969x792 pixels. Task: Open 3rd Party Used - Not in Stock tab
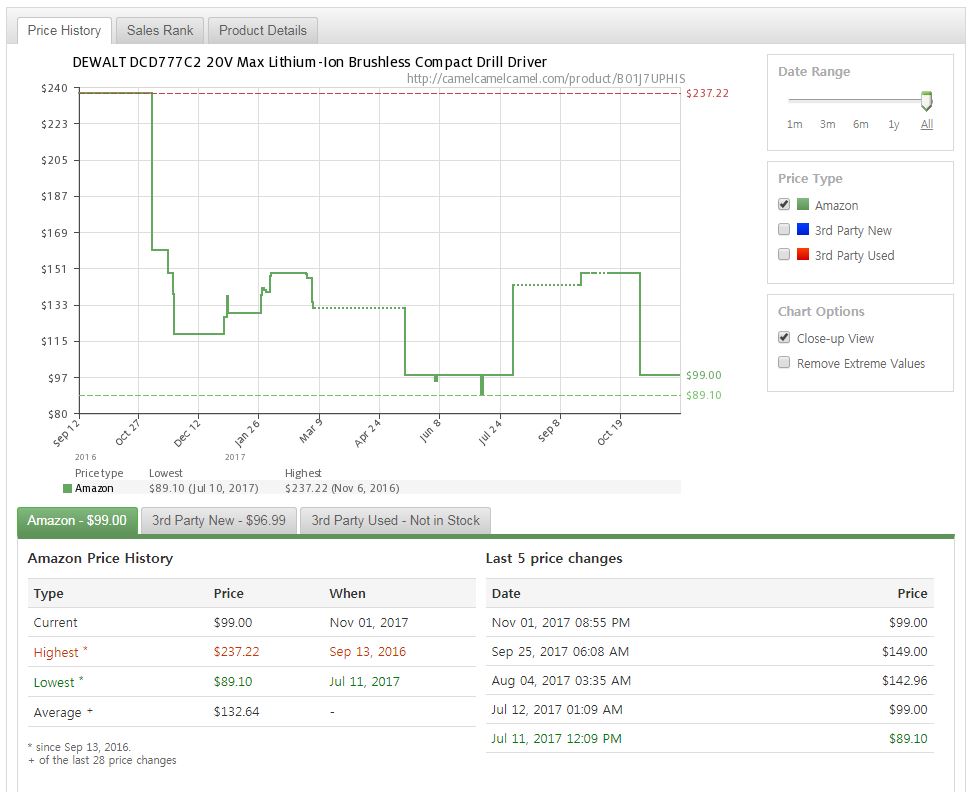(x=396, y=520)
